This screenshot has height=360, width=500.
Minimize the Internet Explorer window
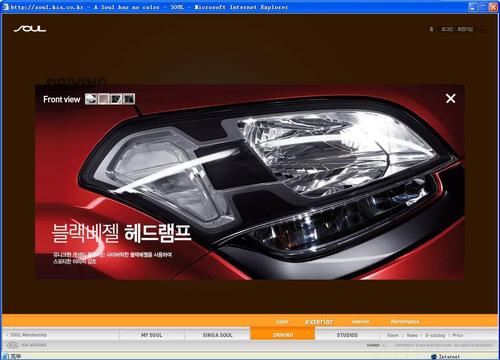pyautogui.click(x=473, y=7)
